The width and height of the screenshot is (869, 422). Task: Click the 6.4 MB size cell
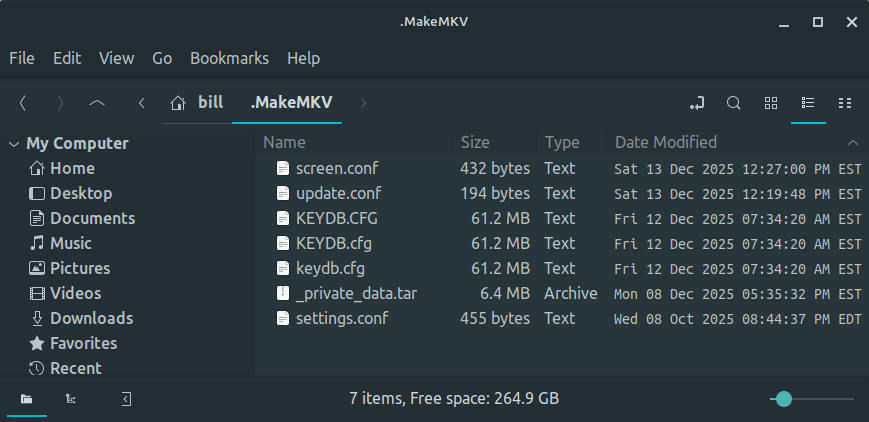click(x=505, y=293)
